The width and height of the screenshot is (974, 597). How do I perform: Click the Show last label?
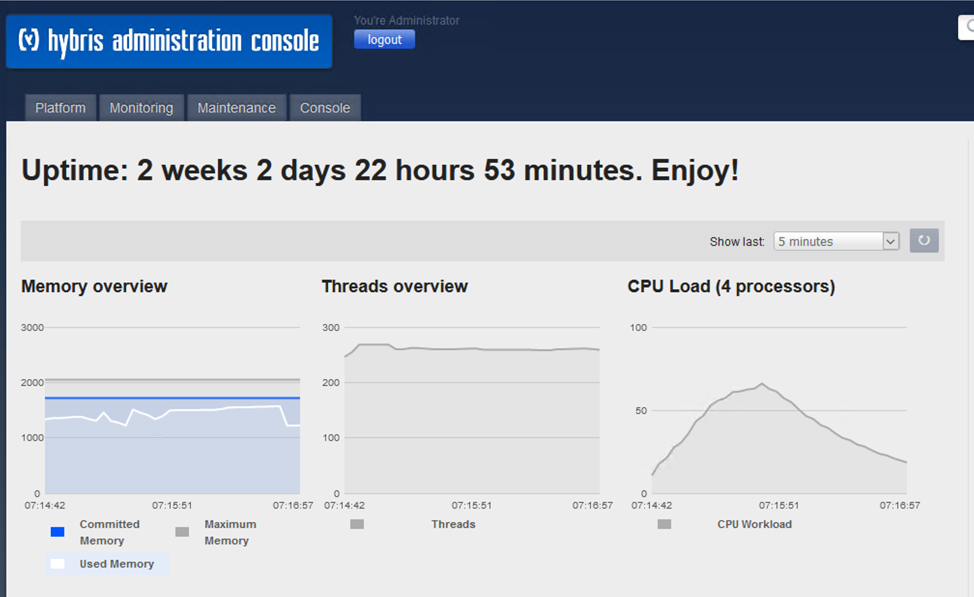tap(737, 242)
